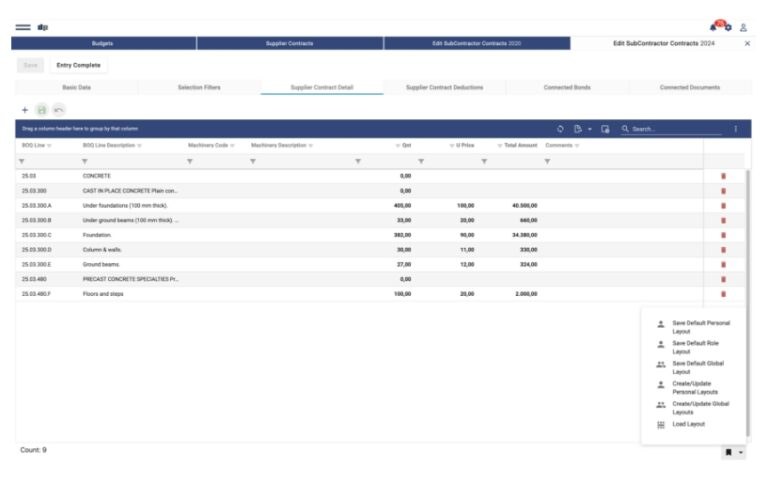768x483 pixels.
Task: Click the BOQ Line Description filter icon
Action: [x=85, y=161]
